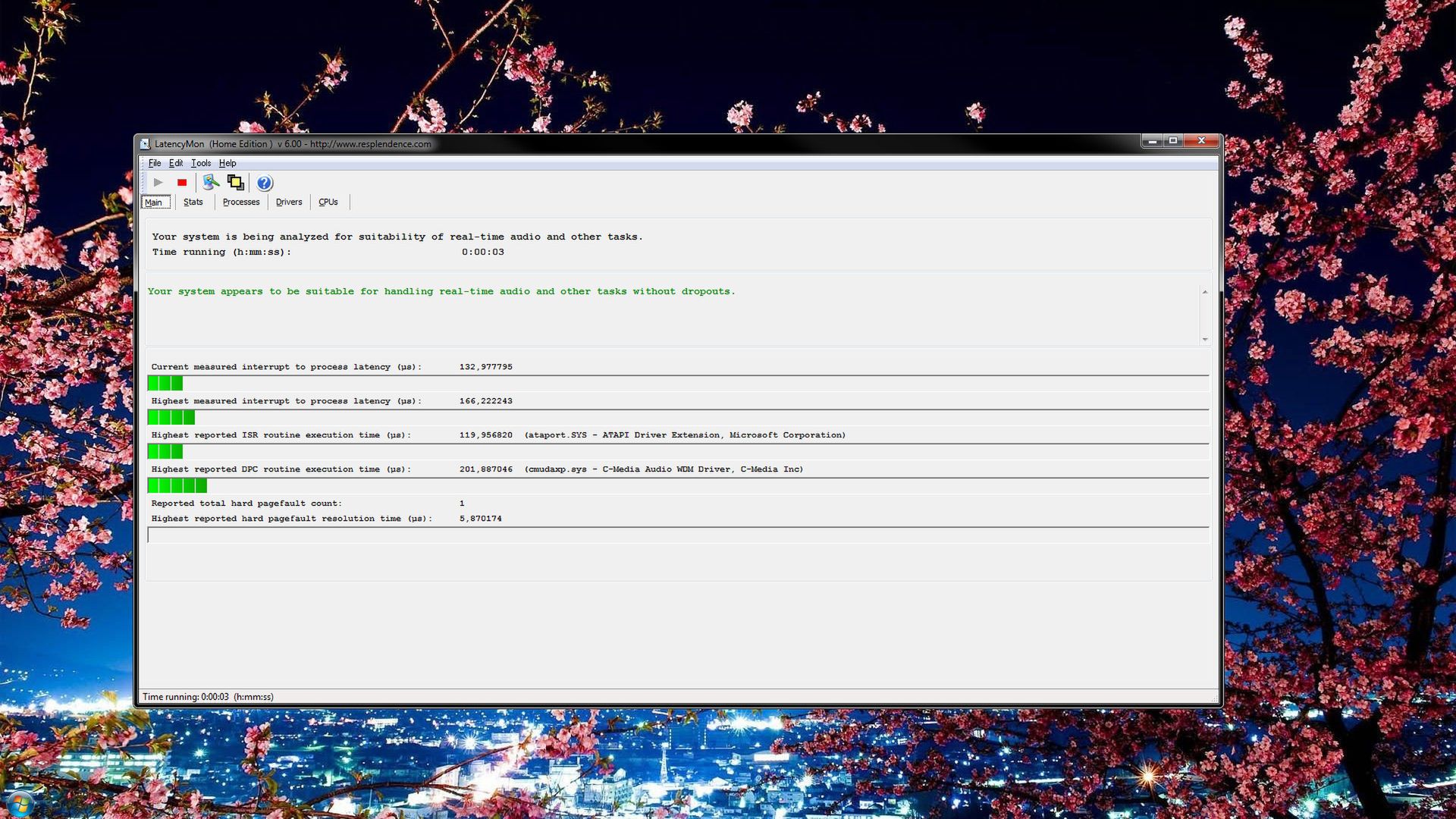Viewport: 1456px width, 819px height.
Task: Select the Main tab
Action: tap(155, 202)
